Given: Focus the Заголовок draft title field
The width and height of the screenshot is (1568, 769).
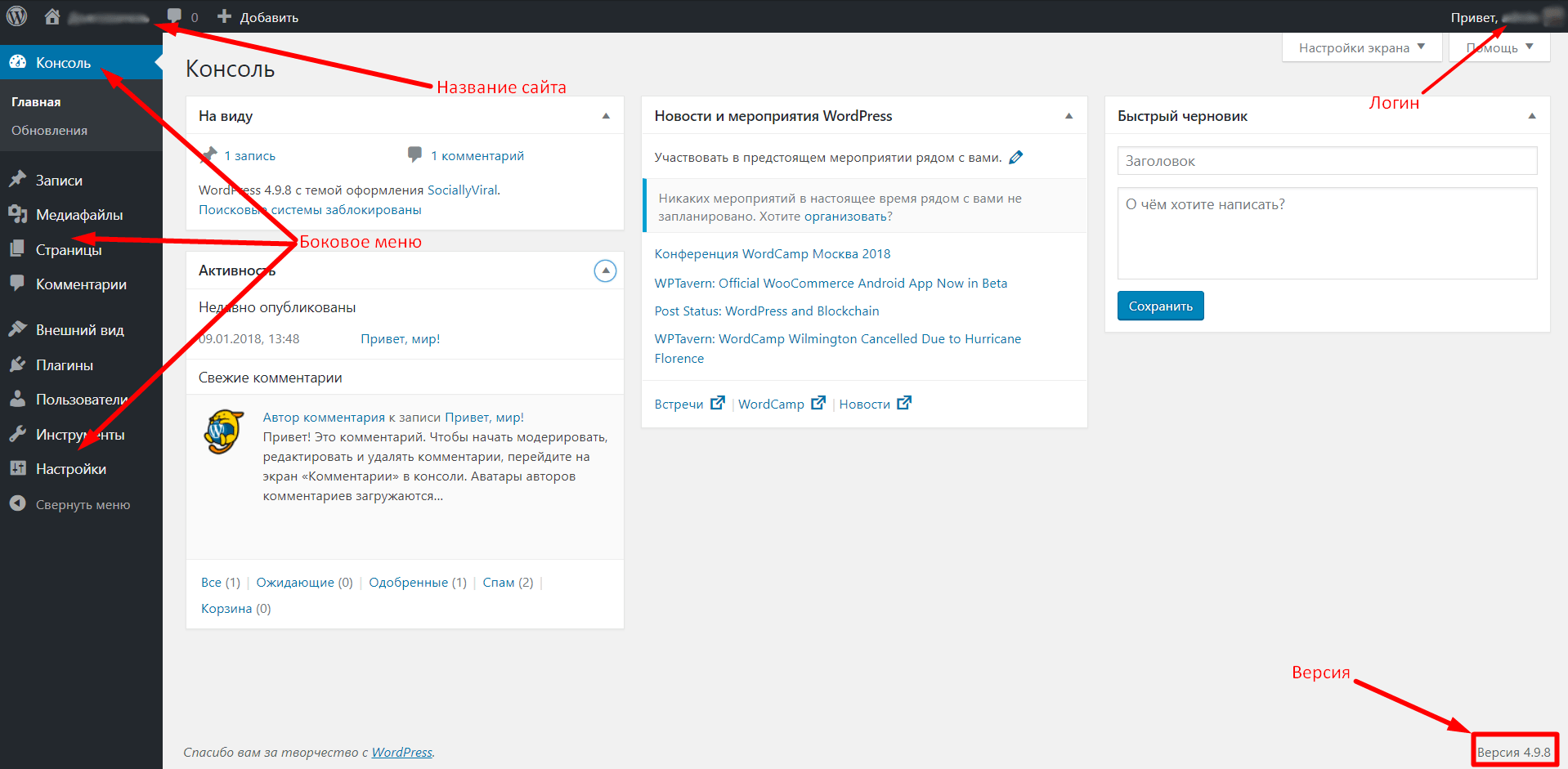Looking at the screenshot, I should tap(1327, 161).
